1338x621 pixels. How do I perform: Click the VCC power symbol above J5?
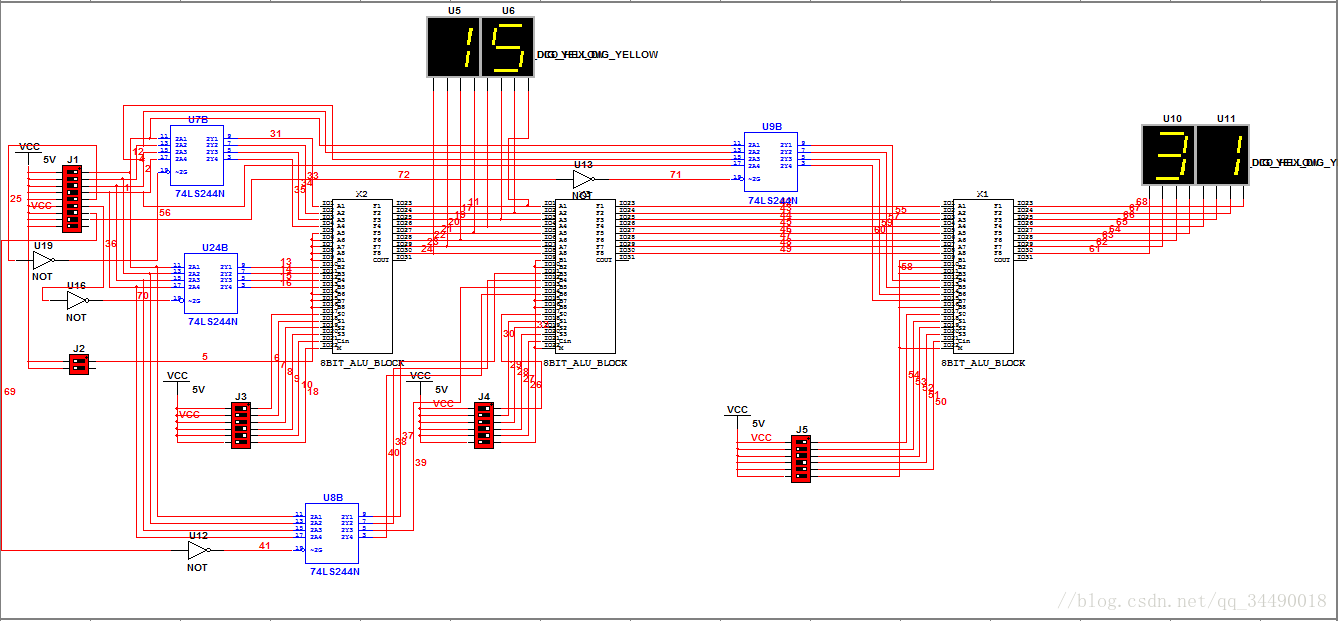tap(737, 410)
